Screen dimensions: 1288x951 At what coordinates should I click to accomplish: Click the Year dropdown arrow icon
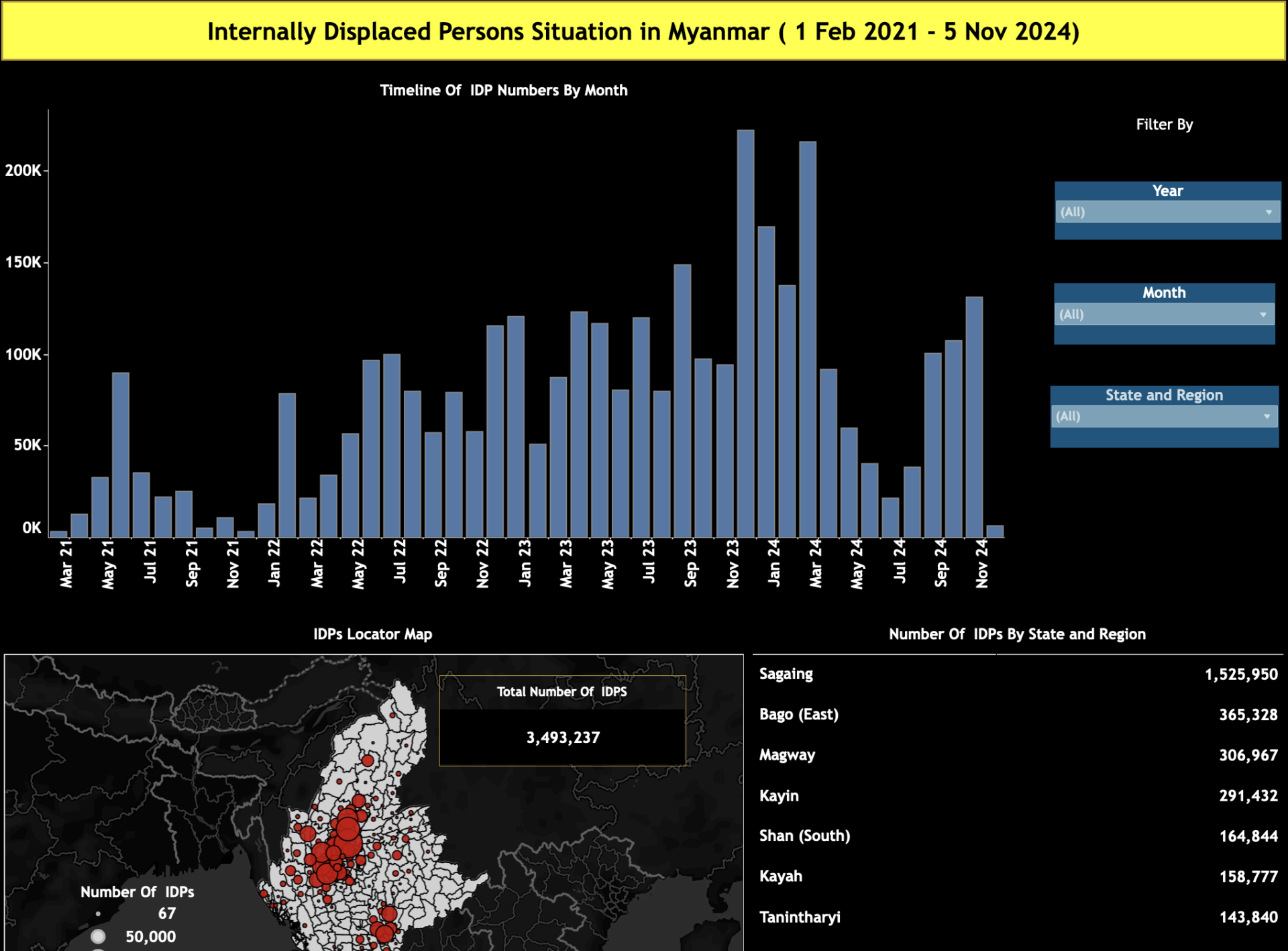[1269, 212]
